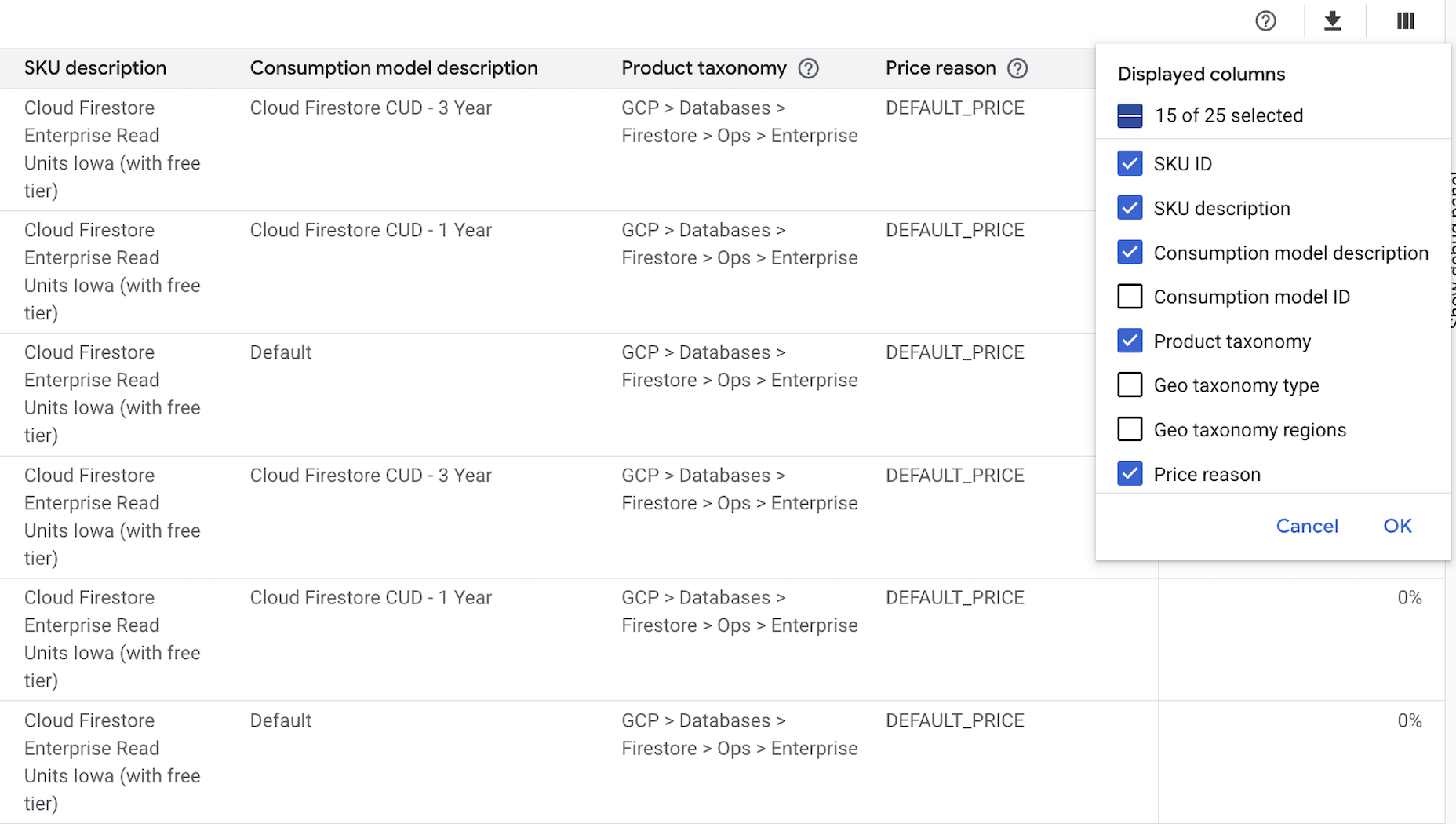Cancel the displayed columns dialog
The height and width of the screenshot is (824, 1456).
point(1307,526)
